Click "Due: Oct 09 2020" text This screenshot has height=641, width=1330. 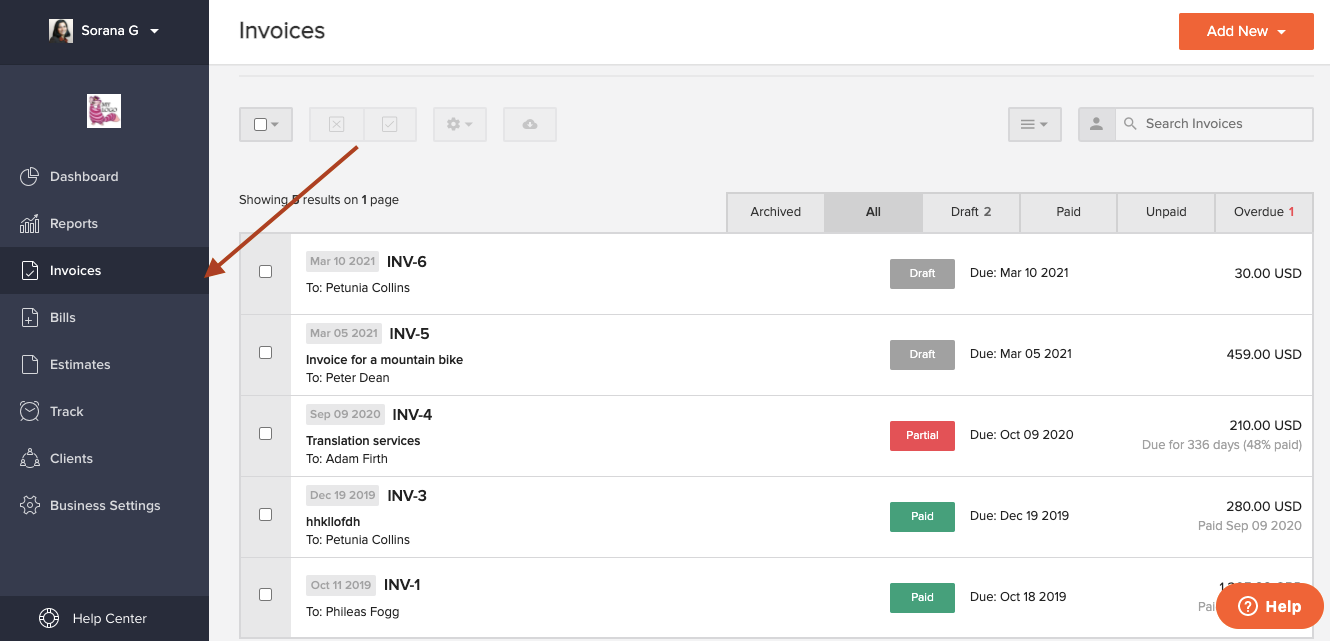(x=1022, y=435)
